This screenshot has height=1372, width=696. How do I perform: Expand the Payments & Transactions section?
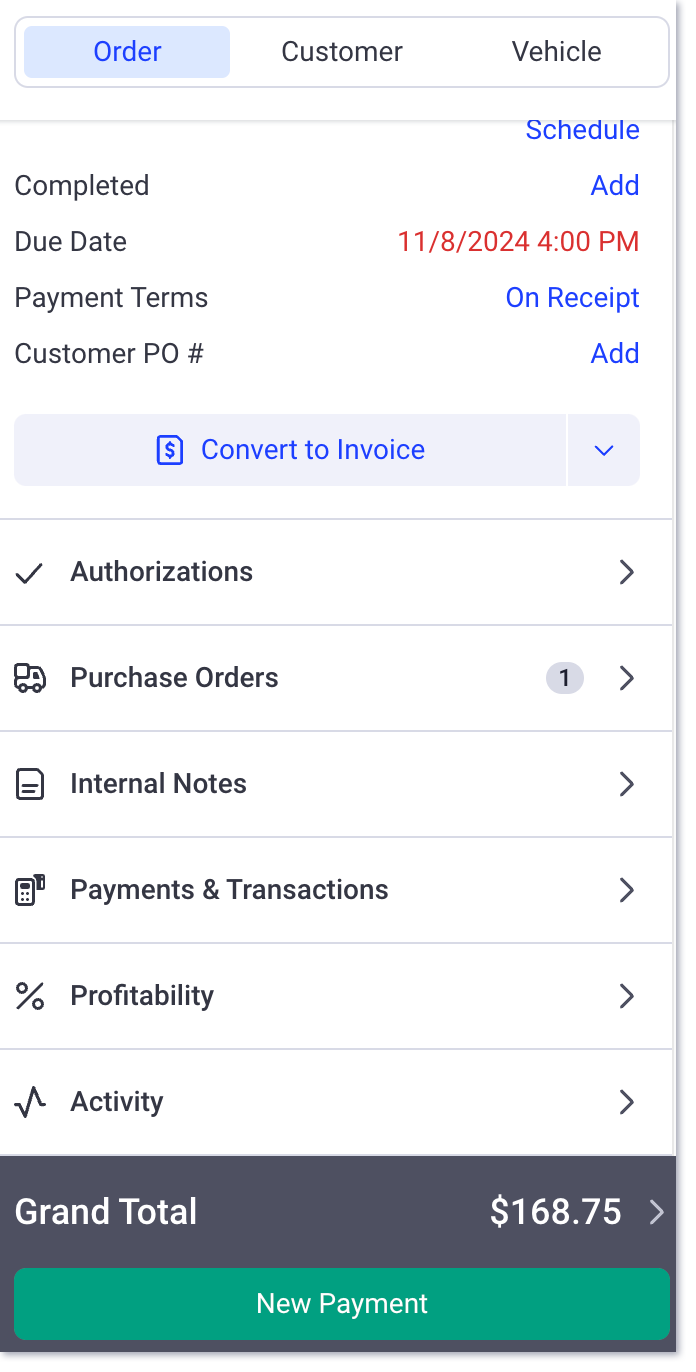(627, 890)
